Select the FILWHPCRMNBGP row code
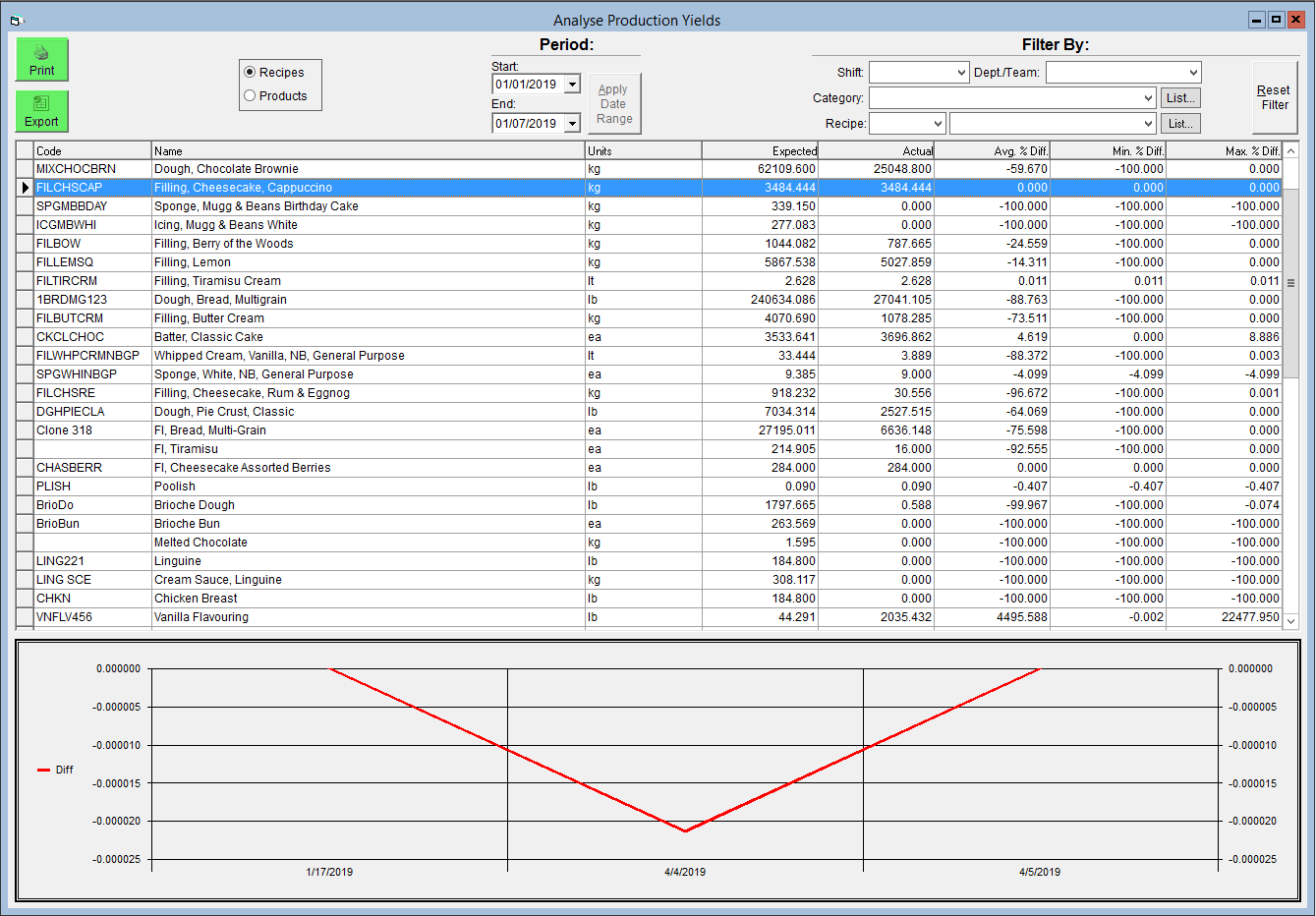The width and height of the screenshot is (1316, 916). click(92, 356)
